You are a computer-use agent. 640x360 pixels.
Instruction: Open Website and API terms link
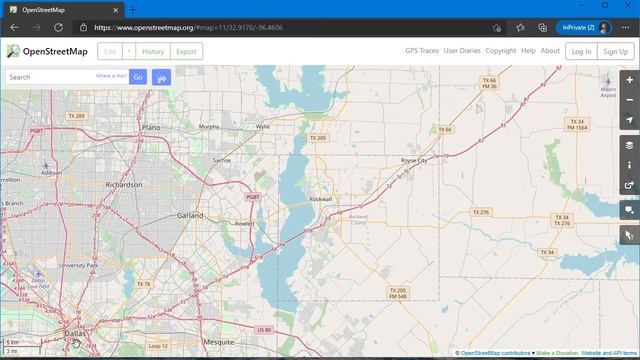tap(609, 353)
